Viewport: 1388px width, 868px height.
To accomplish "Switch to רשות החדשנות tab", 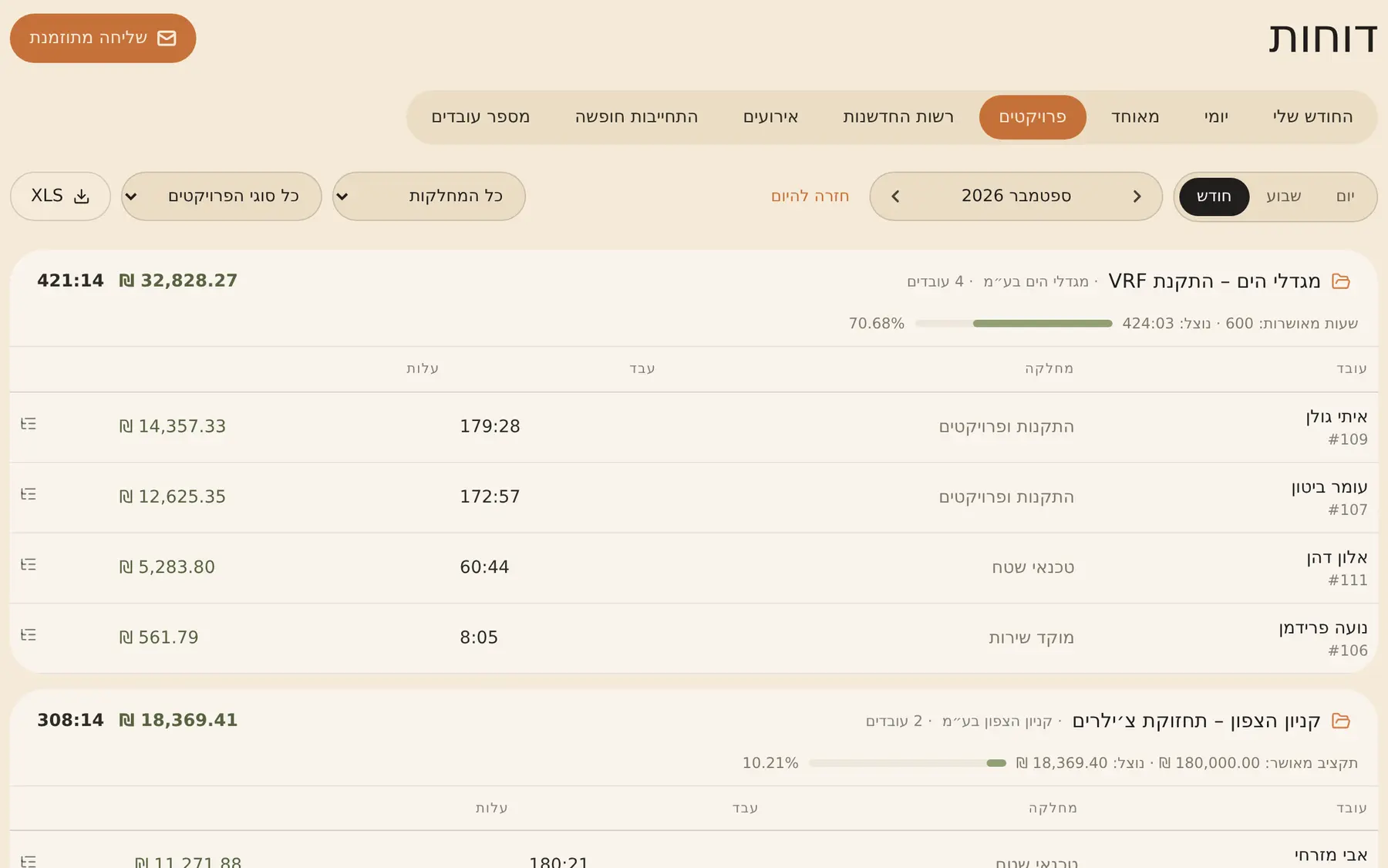I will (898, 117).
